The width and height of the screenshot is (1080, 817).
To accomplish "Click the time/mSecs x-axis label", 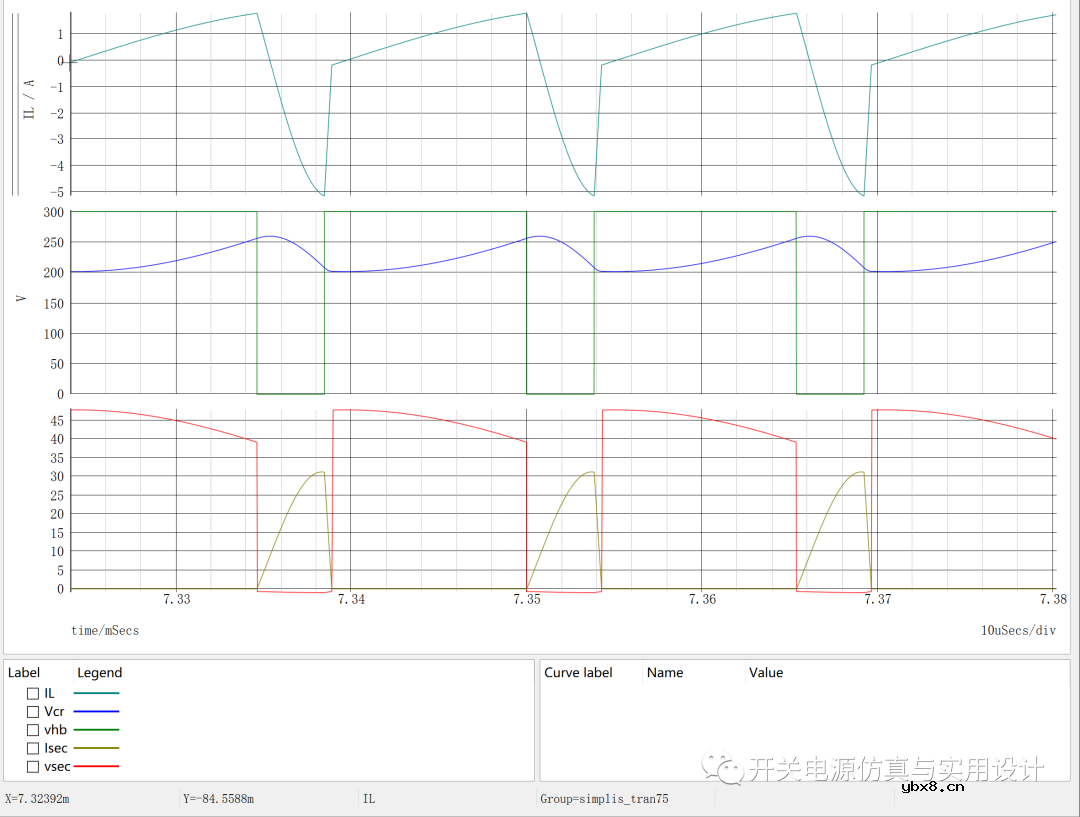I will [105, 631].
